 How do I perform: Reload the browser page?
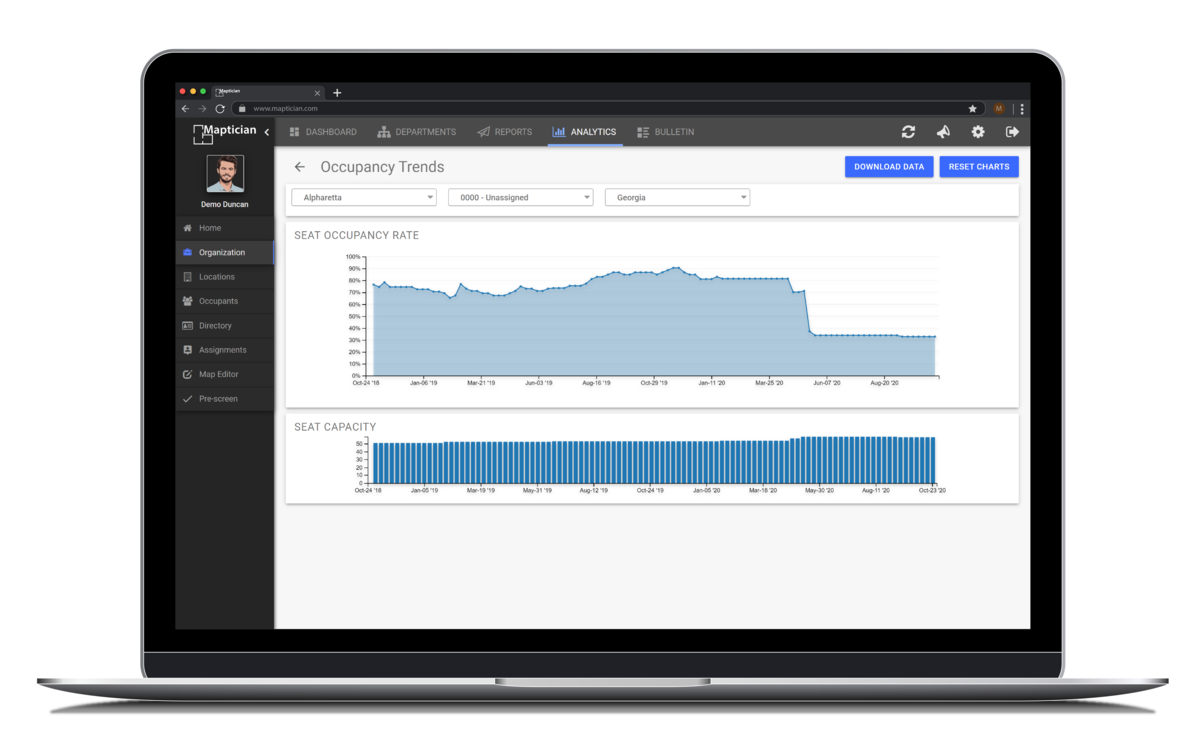tap(220, 109)
